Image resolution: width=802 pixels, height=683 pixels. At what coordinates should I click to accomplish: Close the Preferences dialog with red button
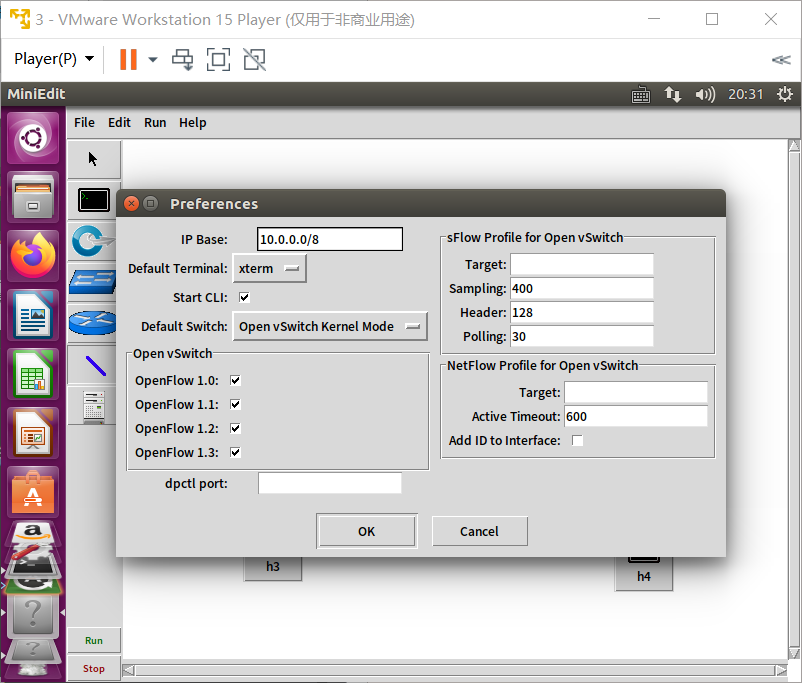click(131, 204)
